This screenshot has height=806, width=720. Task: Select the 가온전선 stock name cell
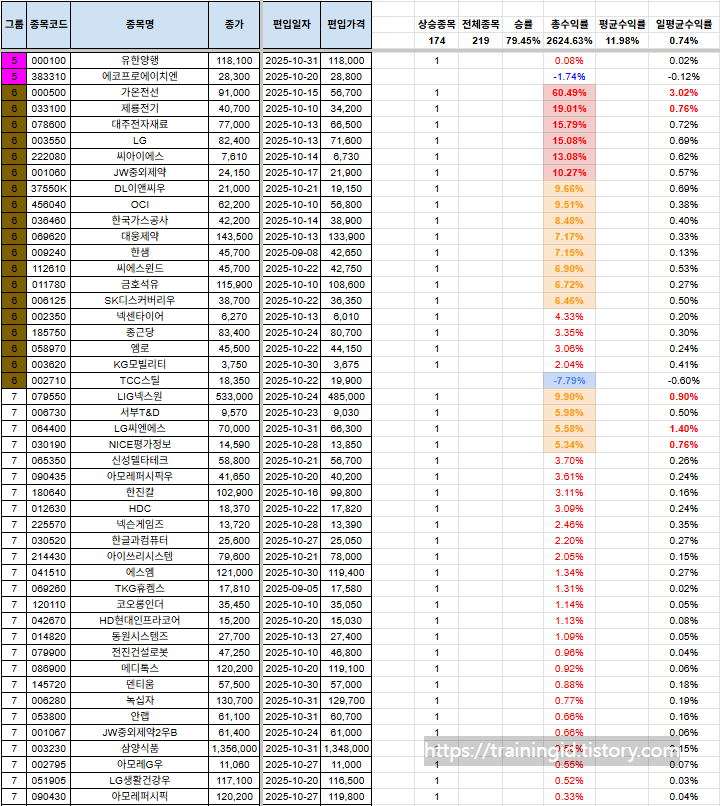[139, 93]
